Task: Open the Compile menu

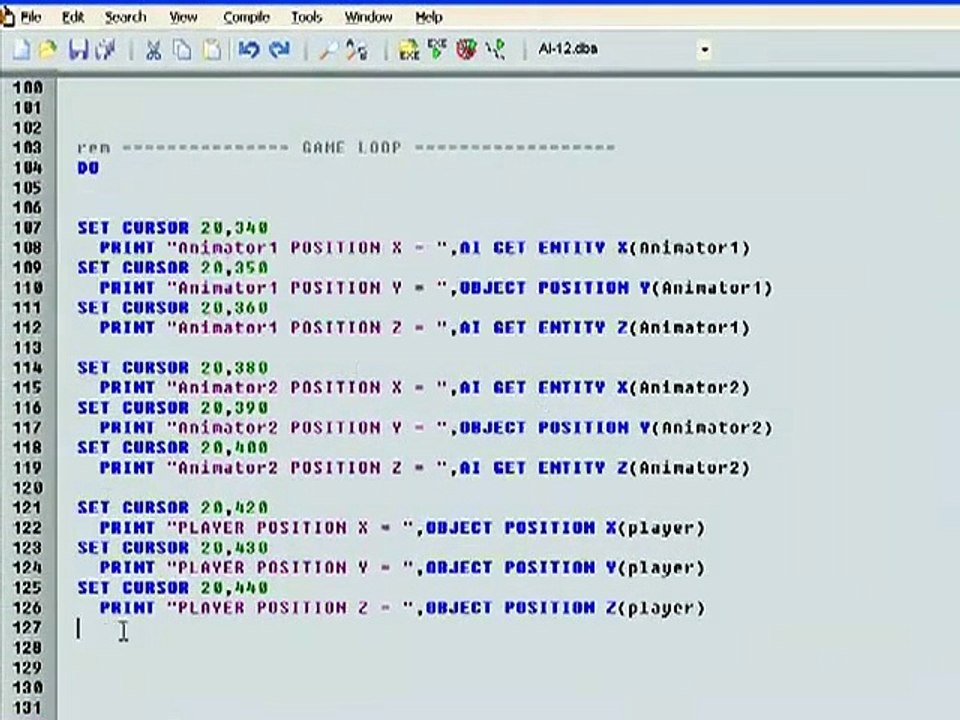Action: (x=246, y=17)
